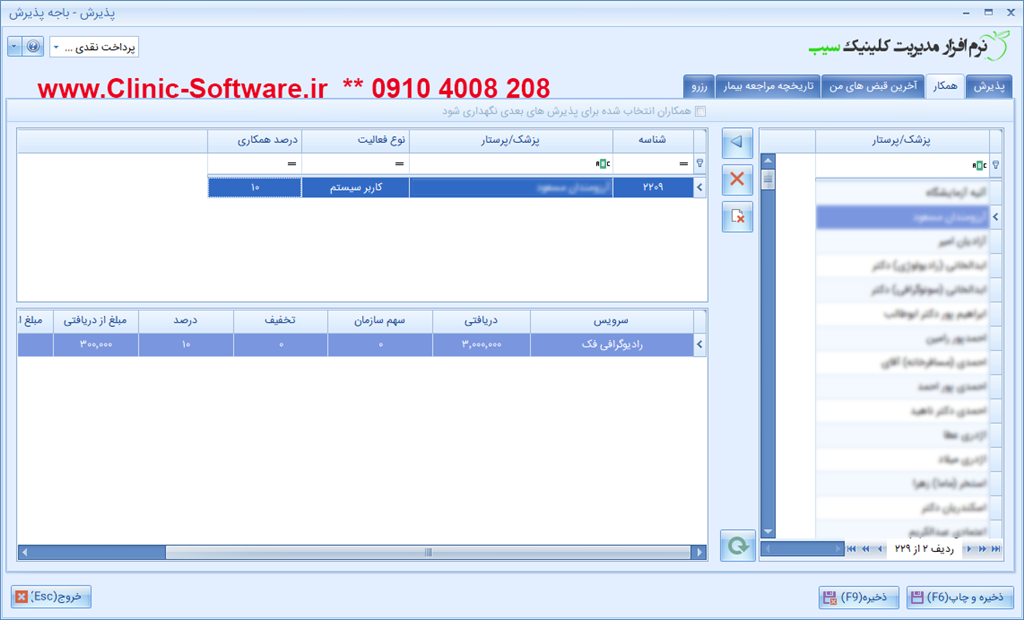
Task: Toggle the keep selected colleagues checkbox
Action: coord(700,112)
